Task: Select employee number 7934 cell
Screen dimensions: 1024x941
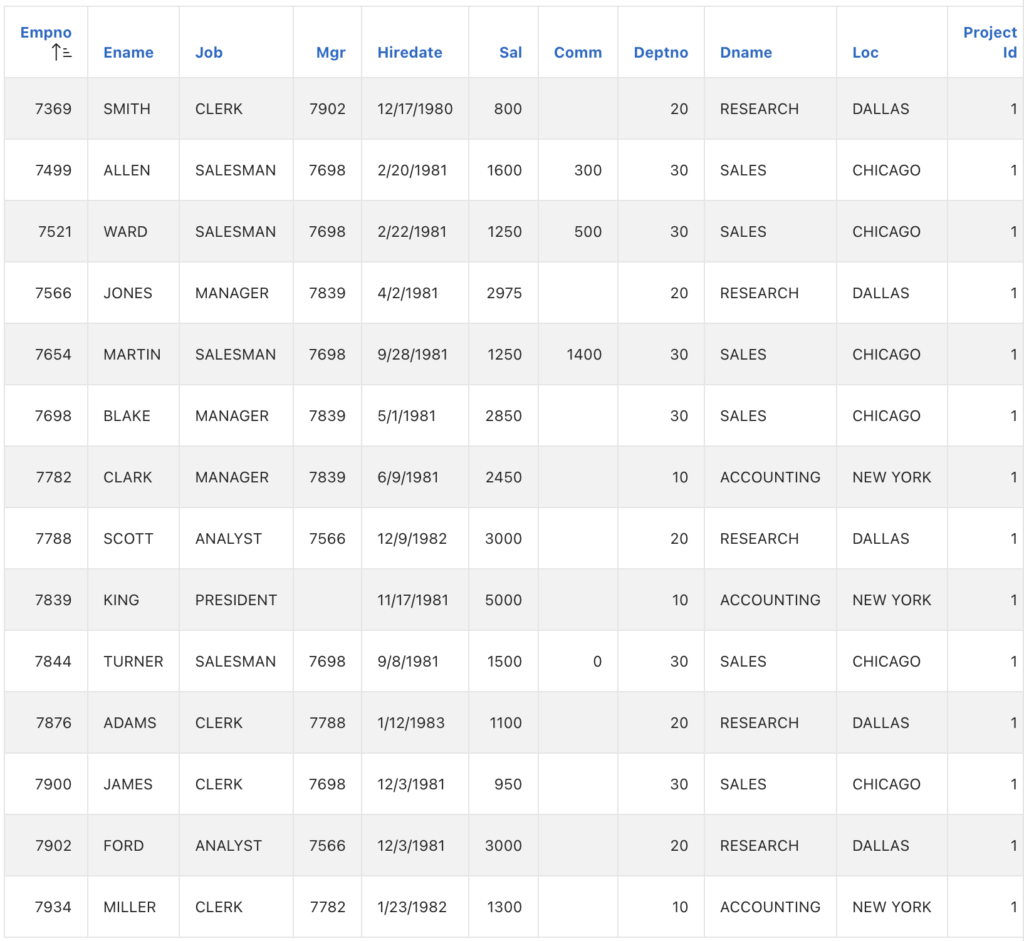Action: [53, 907]
